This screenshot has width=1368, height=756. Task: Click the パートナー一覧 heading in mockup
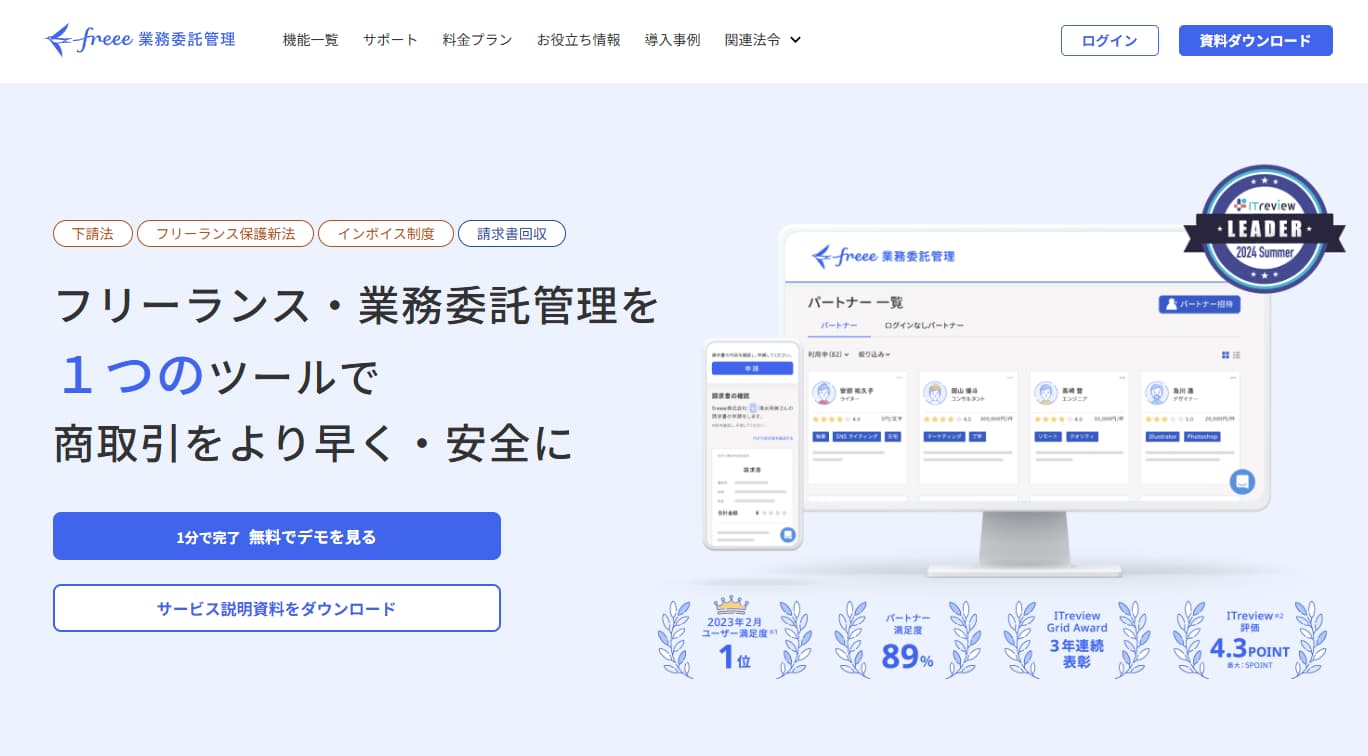tap(855, 302)
